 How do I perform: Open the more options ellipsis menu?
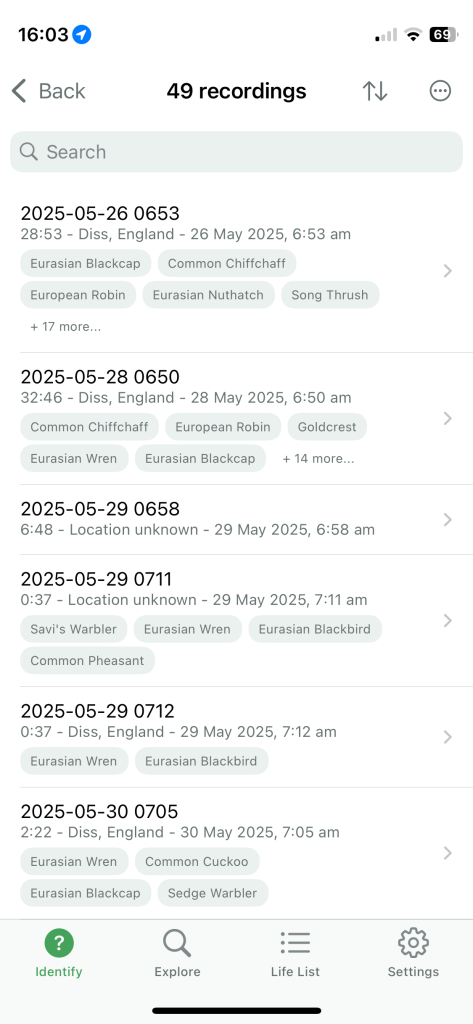coord(440,91)
